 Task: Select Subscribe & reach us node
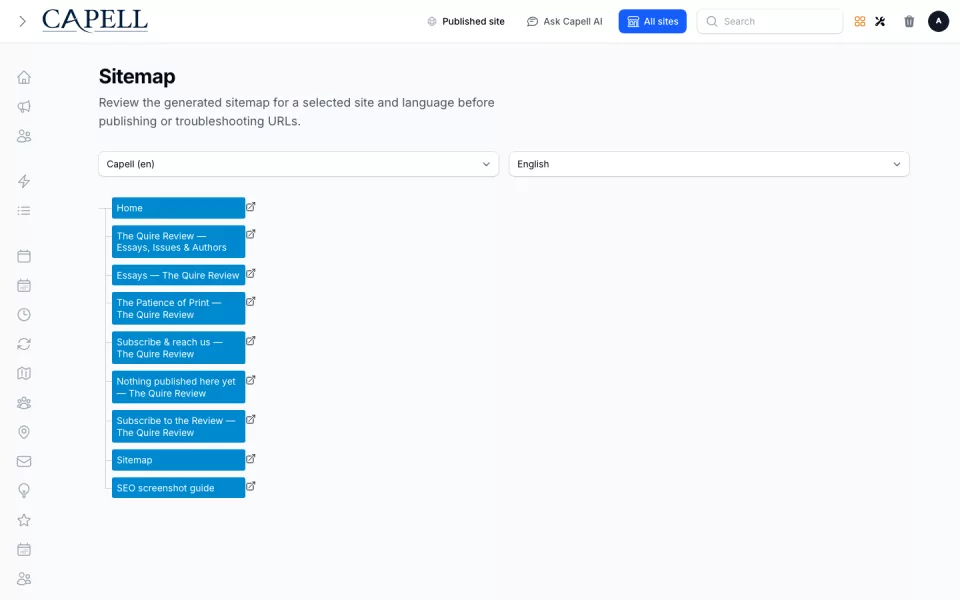(x=178, y=348)
